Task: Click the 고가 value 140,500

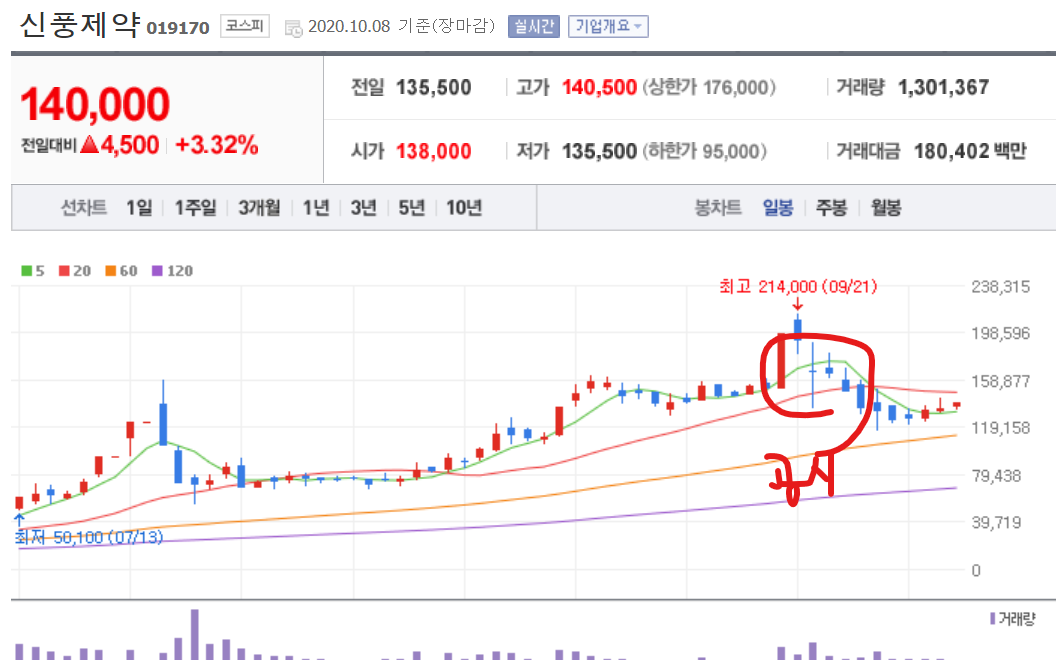Action: [x=599, y=88]
